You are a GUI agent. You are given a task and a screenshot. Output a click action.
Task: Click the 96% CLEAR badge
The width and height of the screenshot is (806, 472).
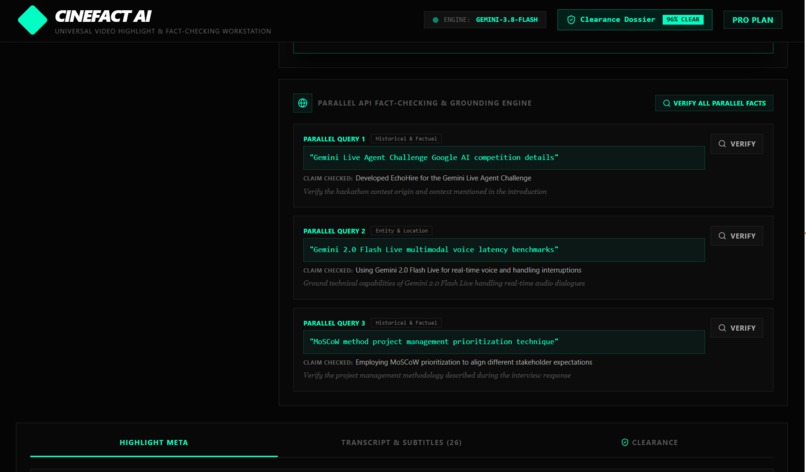point(683,20)
